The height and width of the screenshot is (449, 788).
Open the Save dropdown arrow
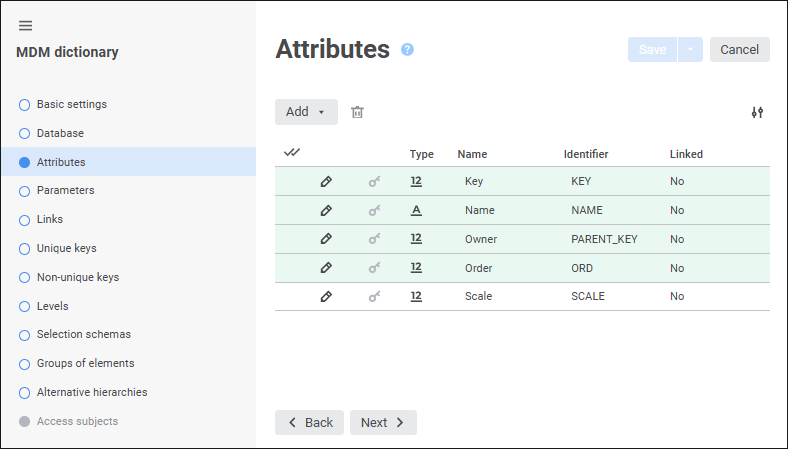[690, 50]
